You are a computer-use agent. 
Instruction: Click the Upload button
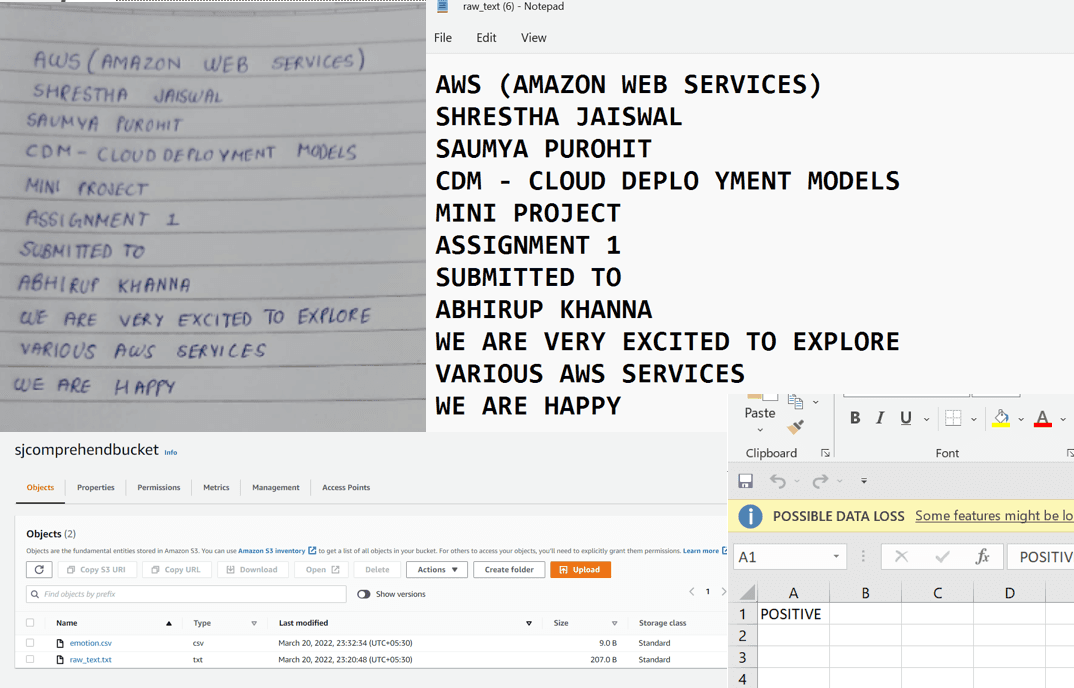pos(579,569)
